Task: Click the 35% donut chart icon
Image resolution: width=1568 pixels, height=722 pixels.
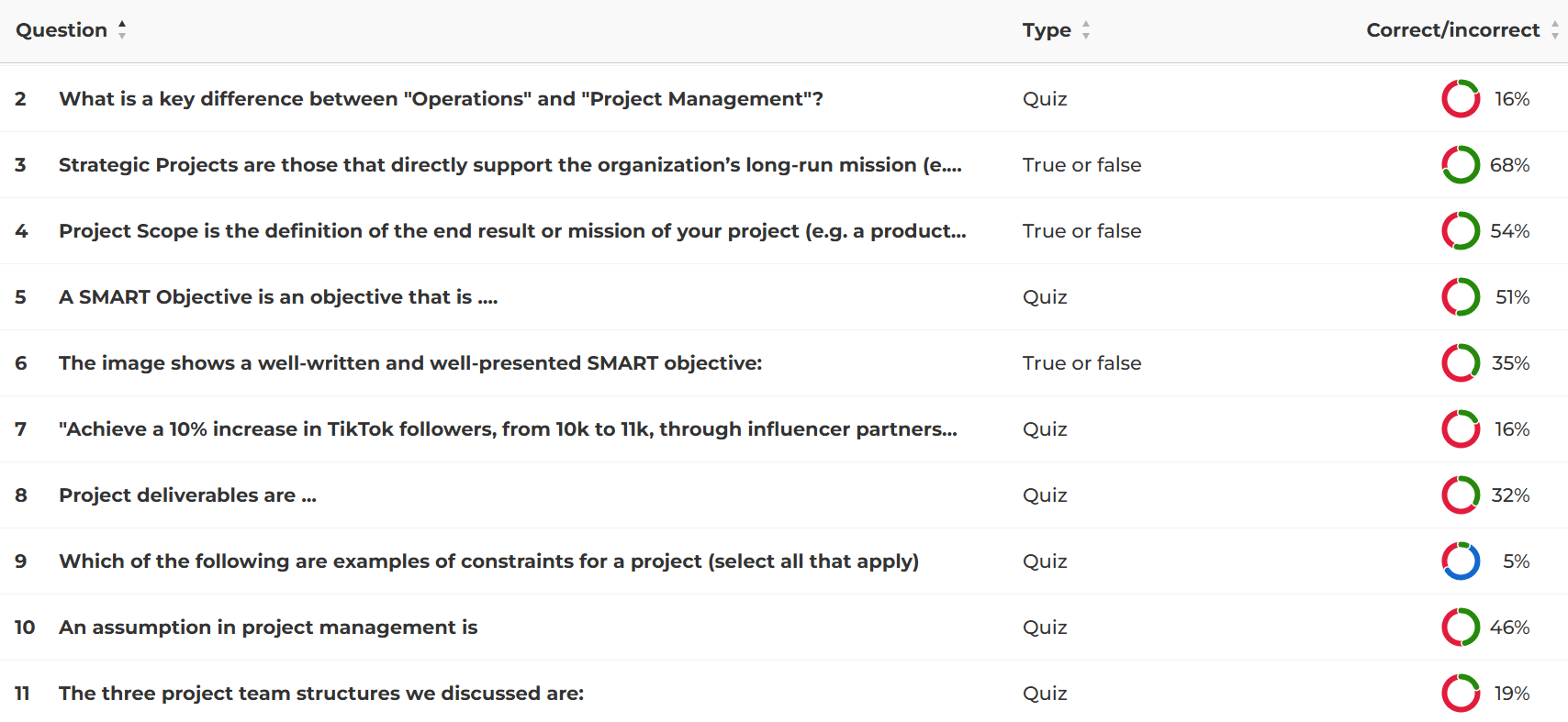Action: pos(1460,363)
